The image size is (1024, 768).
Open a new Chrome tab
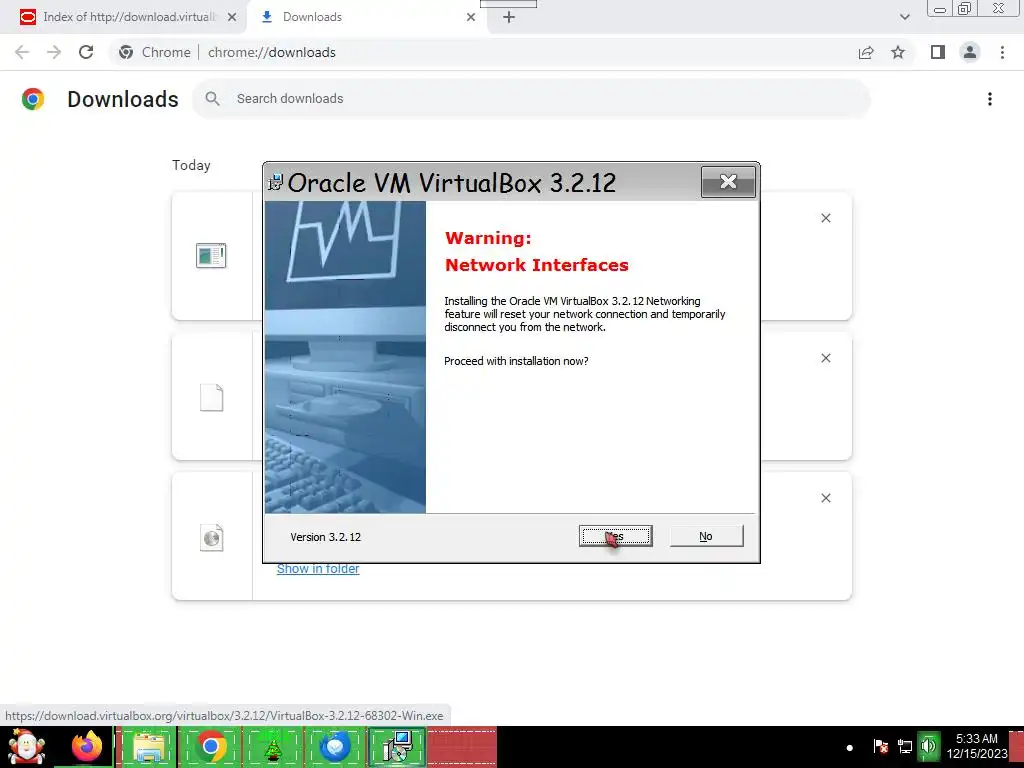pyautogui.click(x=509, y=17)
